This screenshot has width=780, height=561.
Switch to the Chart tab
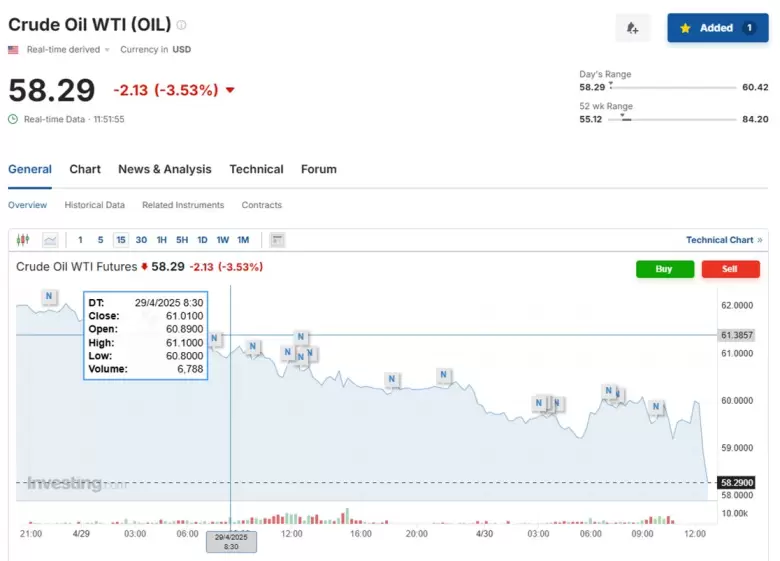85,169
